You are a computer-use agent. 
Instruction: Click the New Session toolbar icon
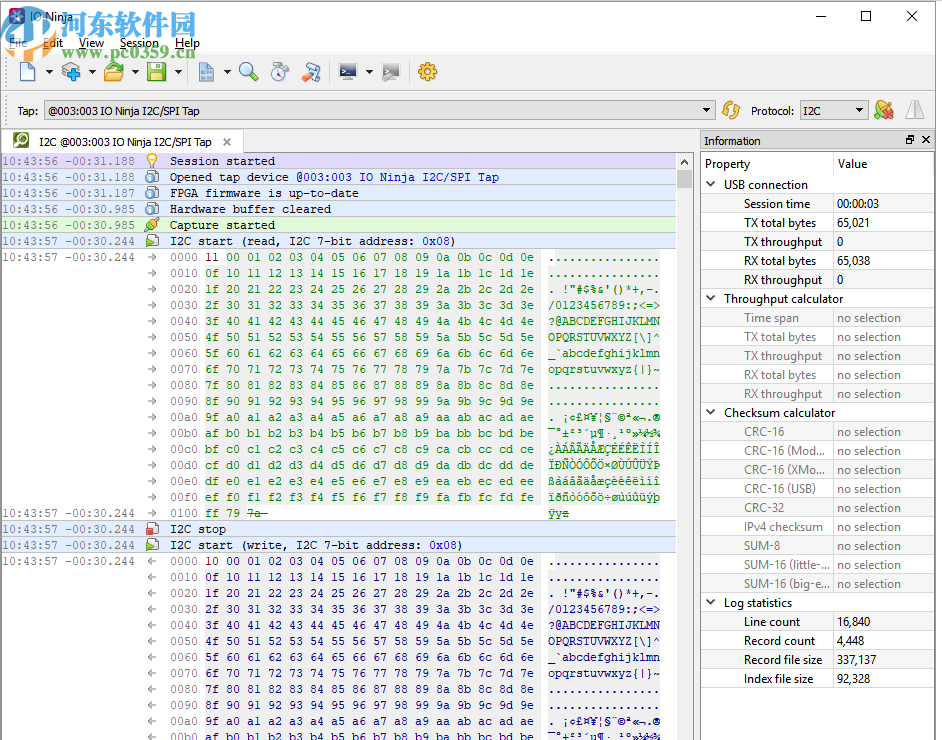click(27, 71)
